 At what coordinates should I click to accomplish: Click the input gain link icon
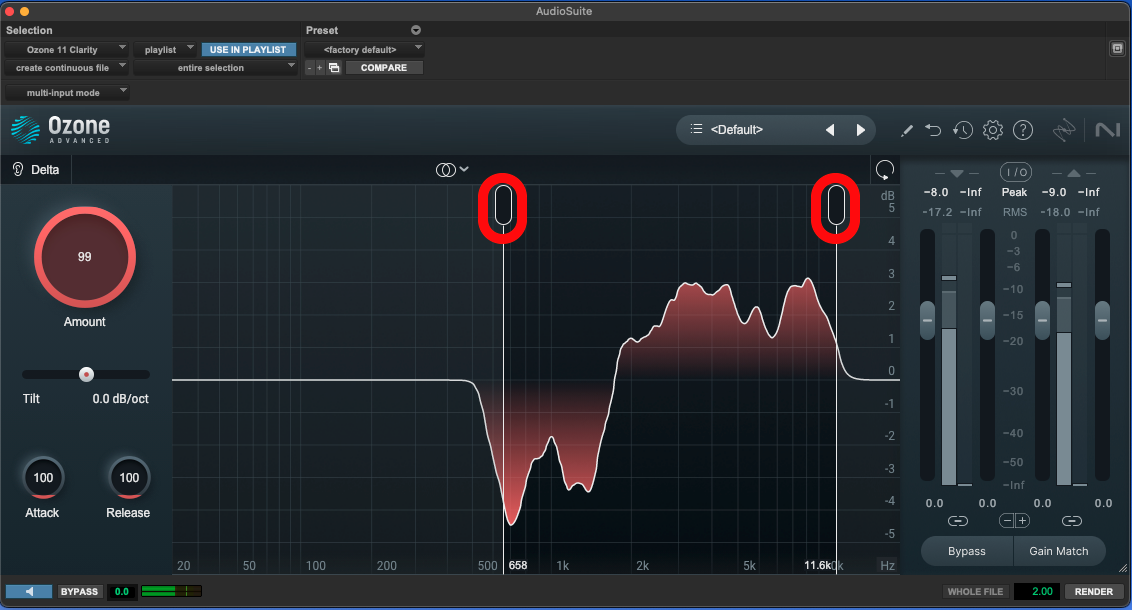(x=957, y=520)
